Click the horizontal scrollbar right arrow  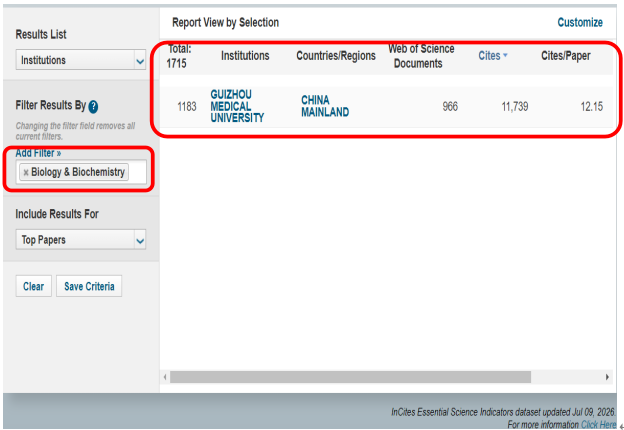point(607,377)
